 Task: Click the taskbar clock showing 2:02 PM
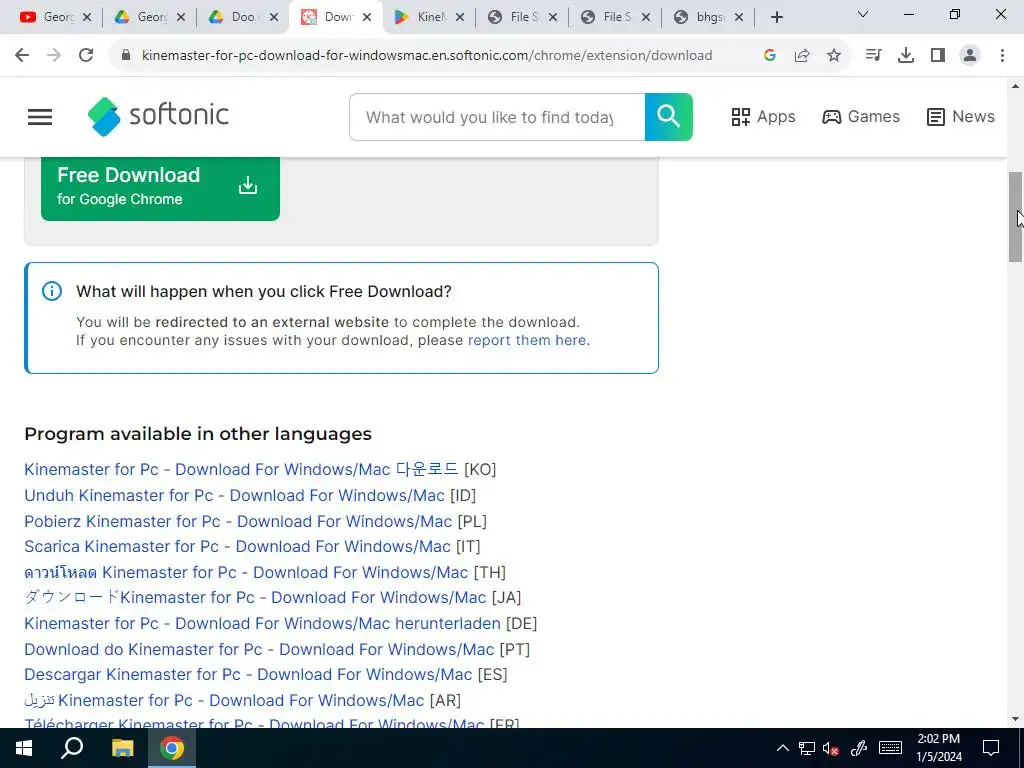[938, 748]
